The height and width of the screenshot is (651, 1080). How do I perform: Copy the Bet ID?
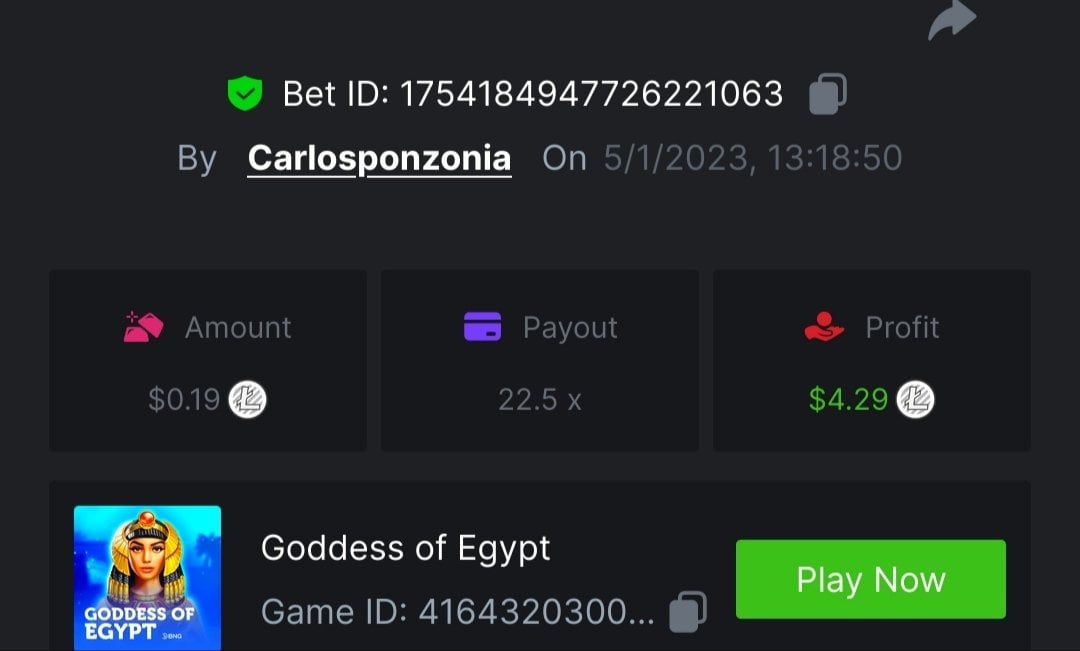coord(827,94)
